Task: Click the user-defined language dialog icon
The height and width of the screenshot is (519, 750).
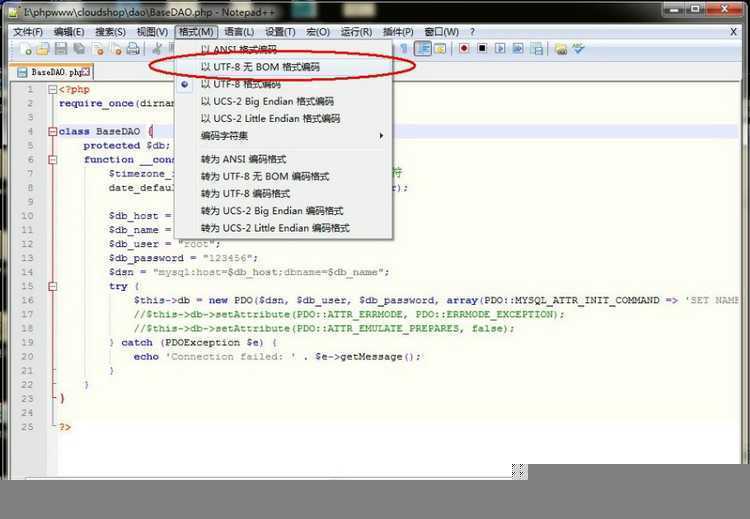Action: coord(440,49)
